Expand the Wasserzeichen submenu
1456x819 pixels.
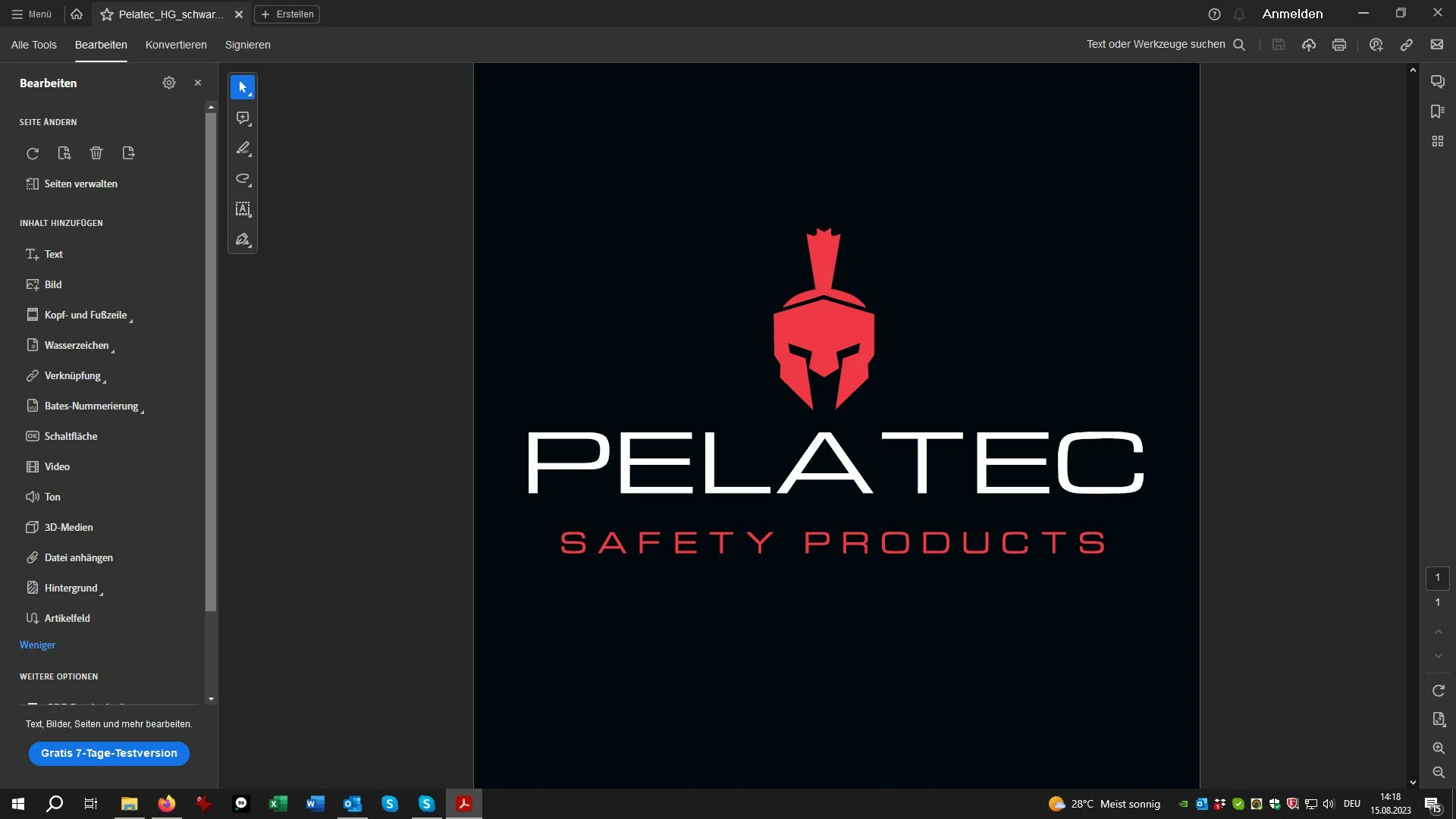tap(77, 345)
